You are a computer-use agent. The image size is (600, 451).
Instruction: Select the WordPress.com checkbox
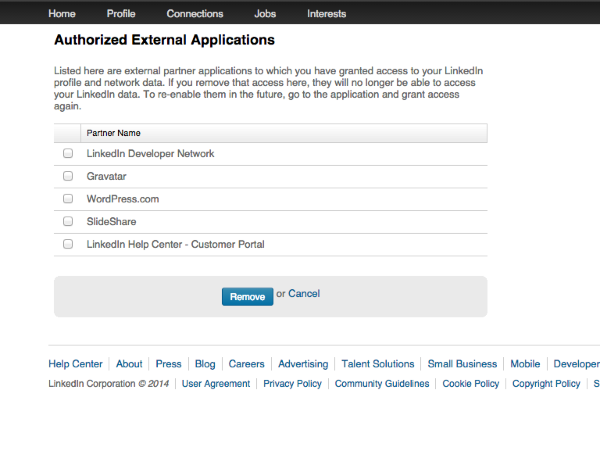pyautogui.click(x=68, y=199)
